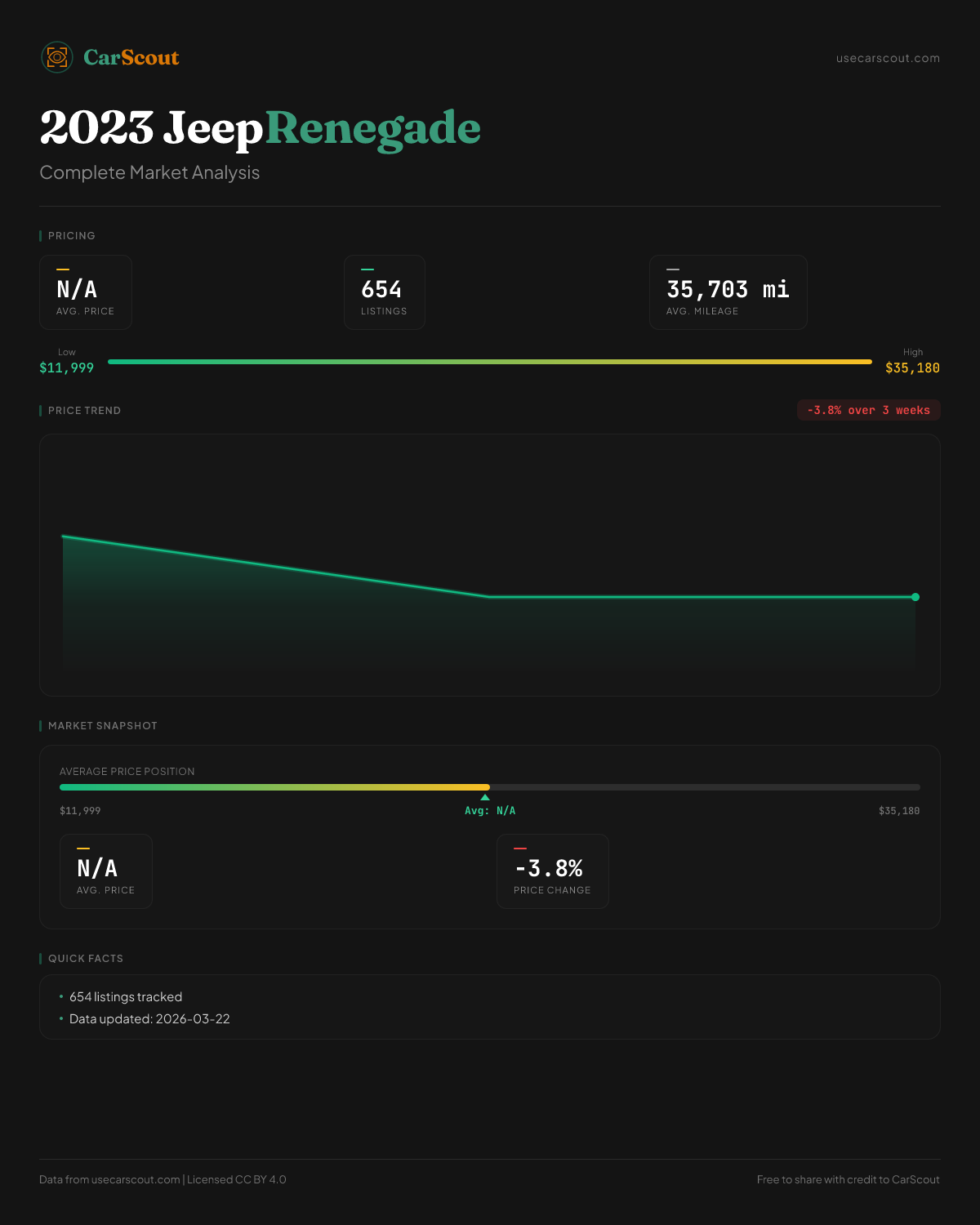Click the triangle marker above Avg: N/A
Image resolution: width=980 pixels, height=1225 pixels.
point(485,797)
